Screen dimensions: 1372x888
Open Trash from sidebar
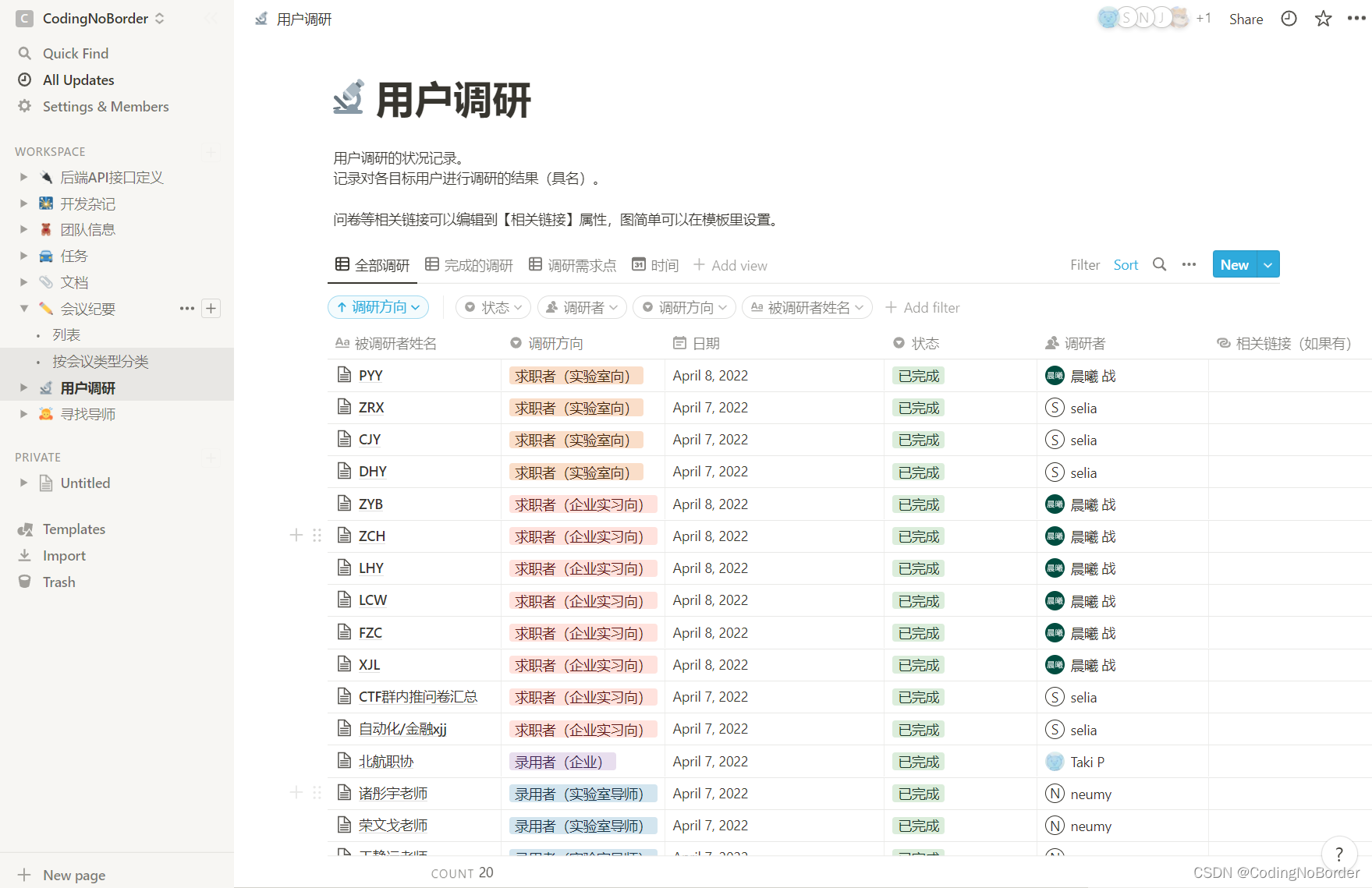(58, 582)
